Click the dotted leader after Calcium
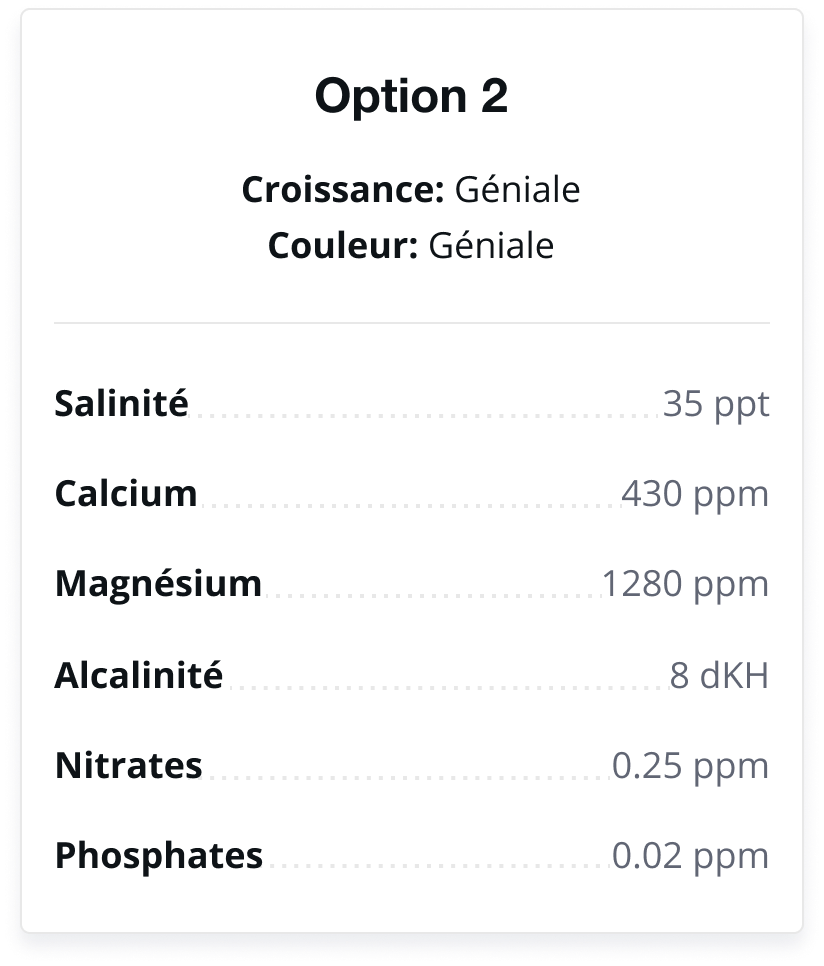This screenshot has width=824, height=966. (x=409, y=506)
